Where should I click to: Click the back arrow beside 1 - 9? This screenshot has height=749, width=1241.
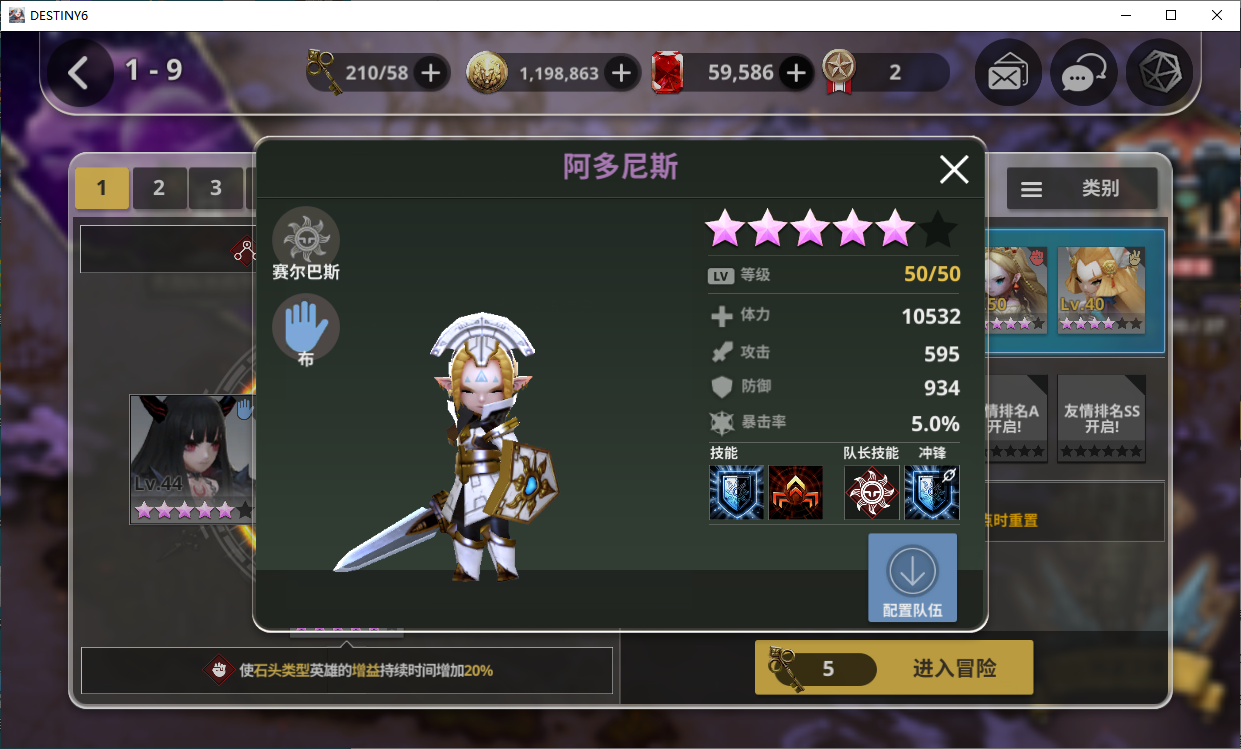point(79,72)
